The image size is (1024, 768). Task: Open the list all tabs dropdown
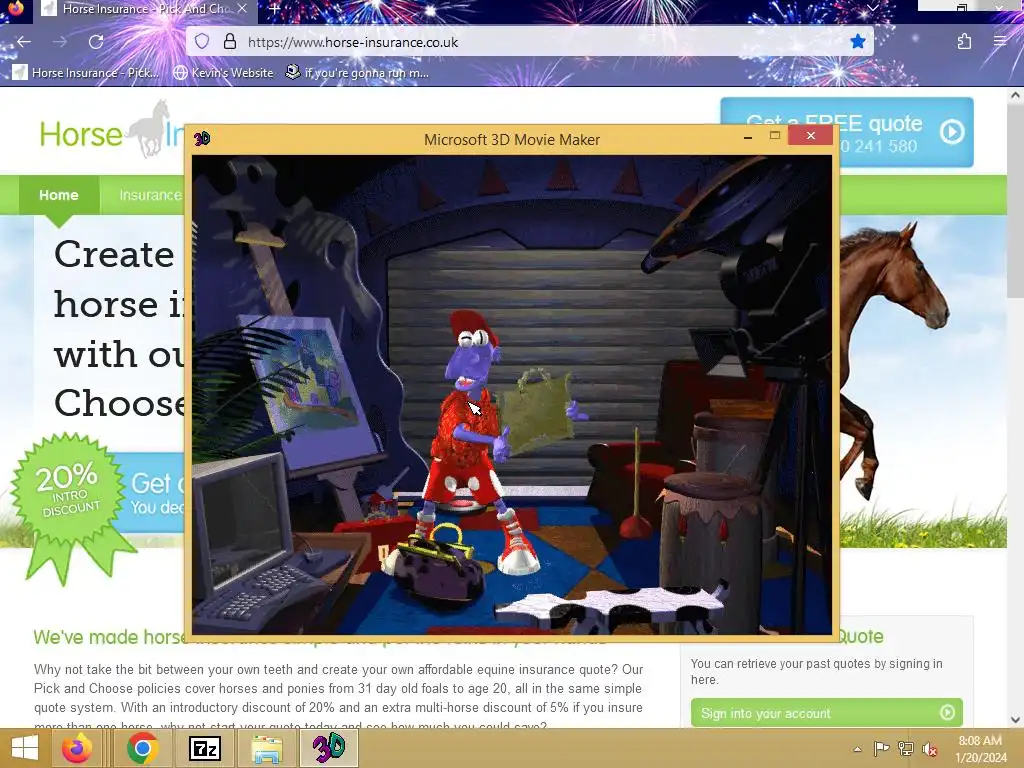[x=872, y=8]
